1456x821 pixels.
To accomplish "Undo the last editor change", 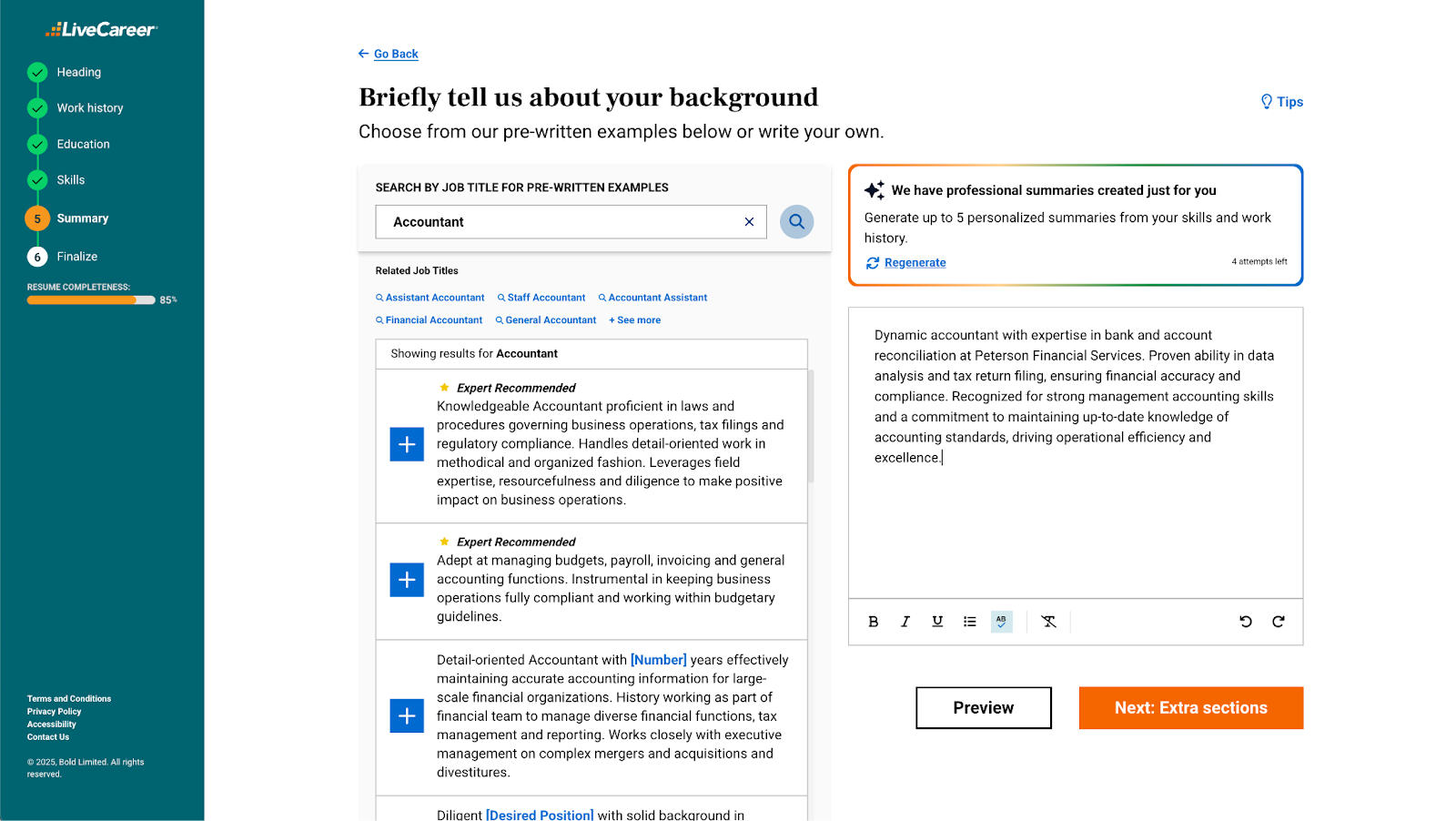I will [x=1246, y=622].
